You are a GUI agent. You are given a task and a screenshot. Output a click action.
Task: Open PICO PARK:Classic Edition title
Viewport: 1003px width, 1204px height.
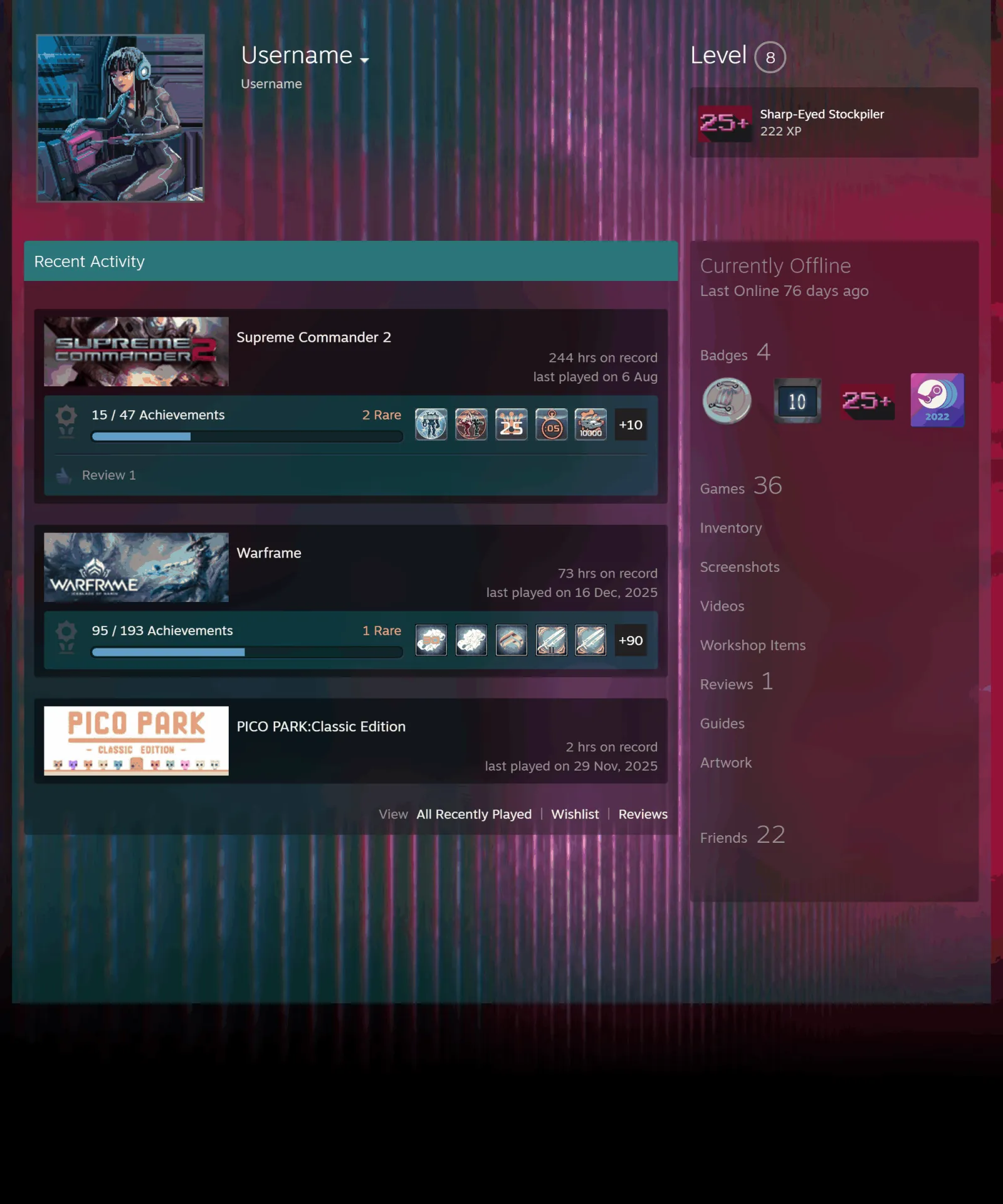(x=321, y=726)
